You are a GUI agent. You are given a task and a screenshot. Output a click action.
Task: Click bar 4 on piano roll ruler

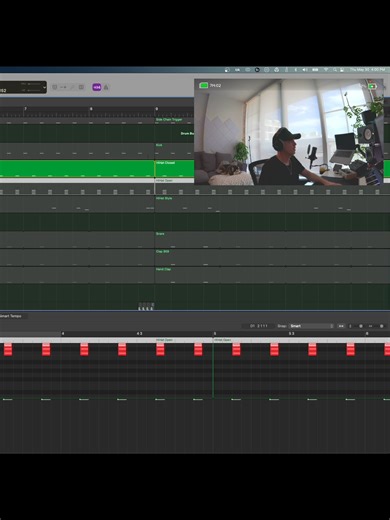coord(63,334)
